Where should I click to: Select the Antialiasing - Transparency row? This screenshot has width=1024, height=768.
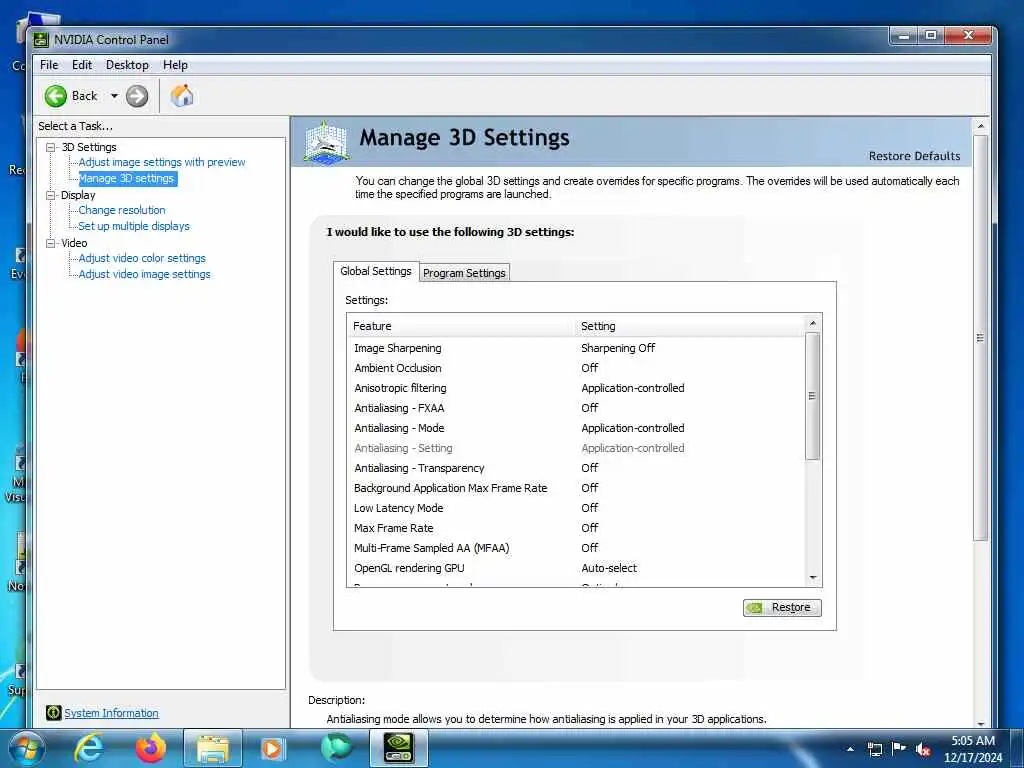[x=577, y=468]
